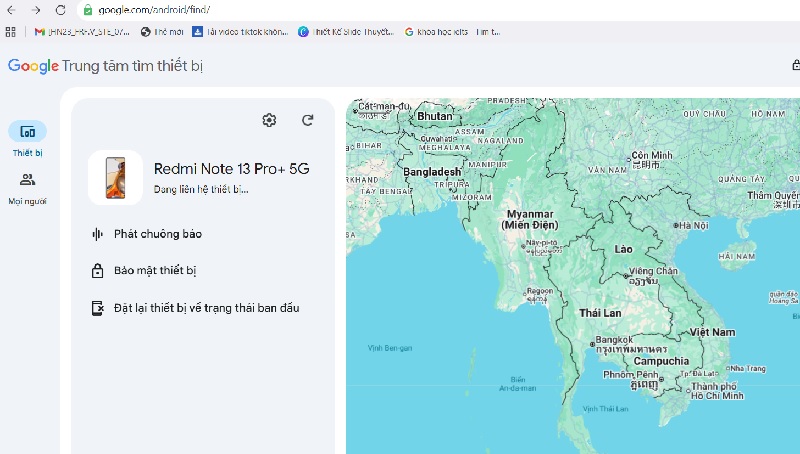Open the bookmarks apps grid icon

point(11,32)
